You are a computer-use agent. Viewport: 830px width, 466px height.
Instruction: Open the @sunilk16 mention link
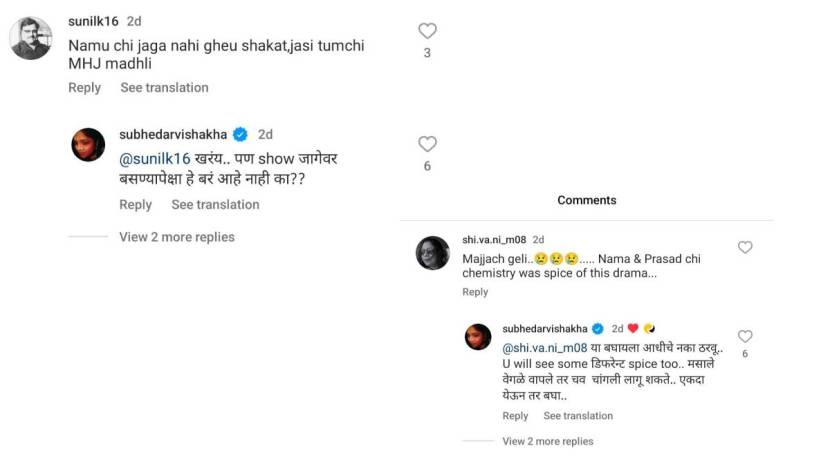coord(154,158)
